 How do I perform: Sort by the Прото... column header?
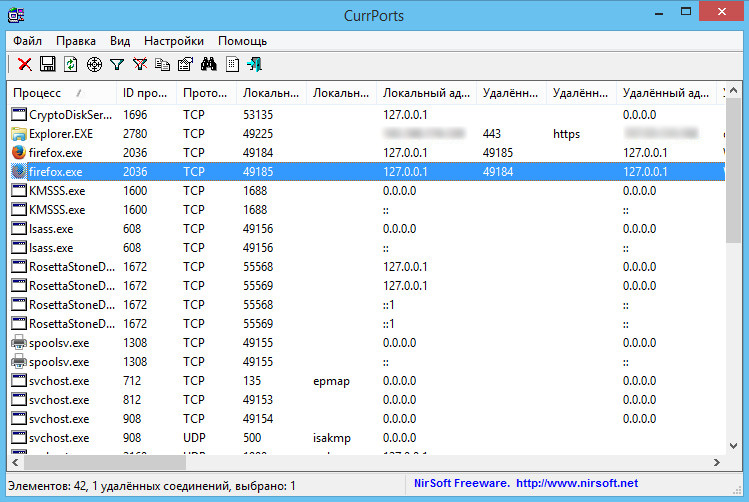click(206, 93)
